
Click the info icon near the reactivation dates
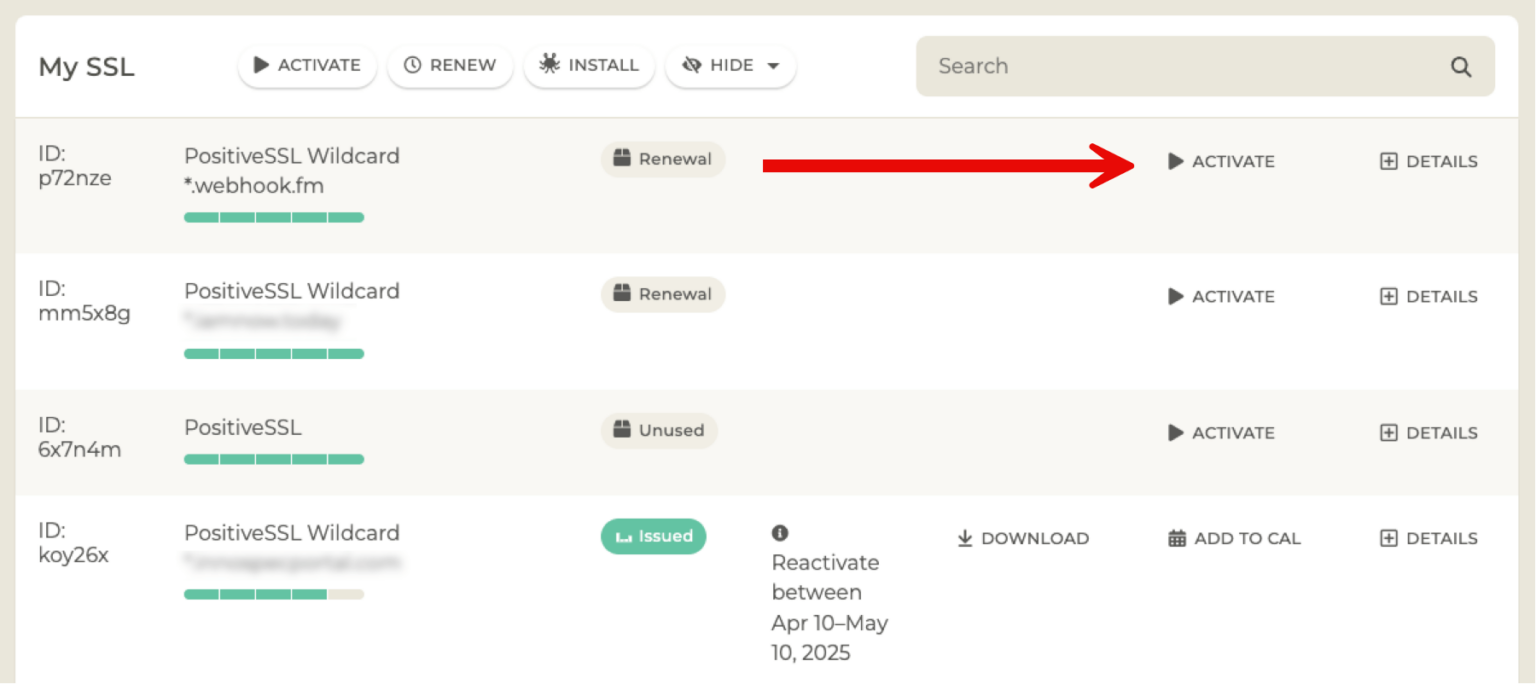tap(780, 533)
